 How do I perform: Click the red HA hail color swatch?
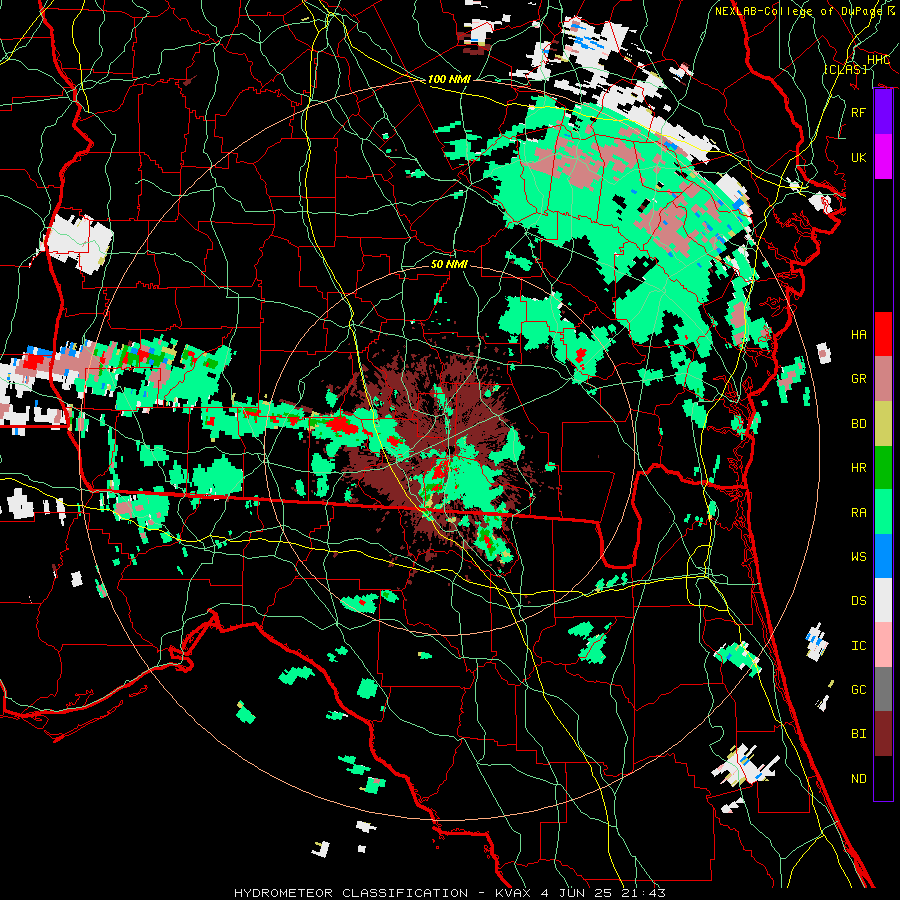pyautogui.click(x=883, y=334)
